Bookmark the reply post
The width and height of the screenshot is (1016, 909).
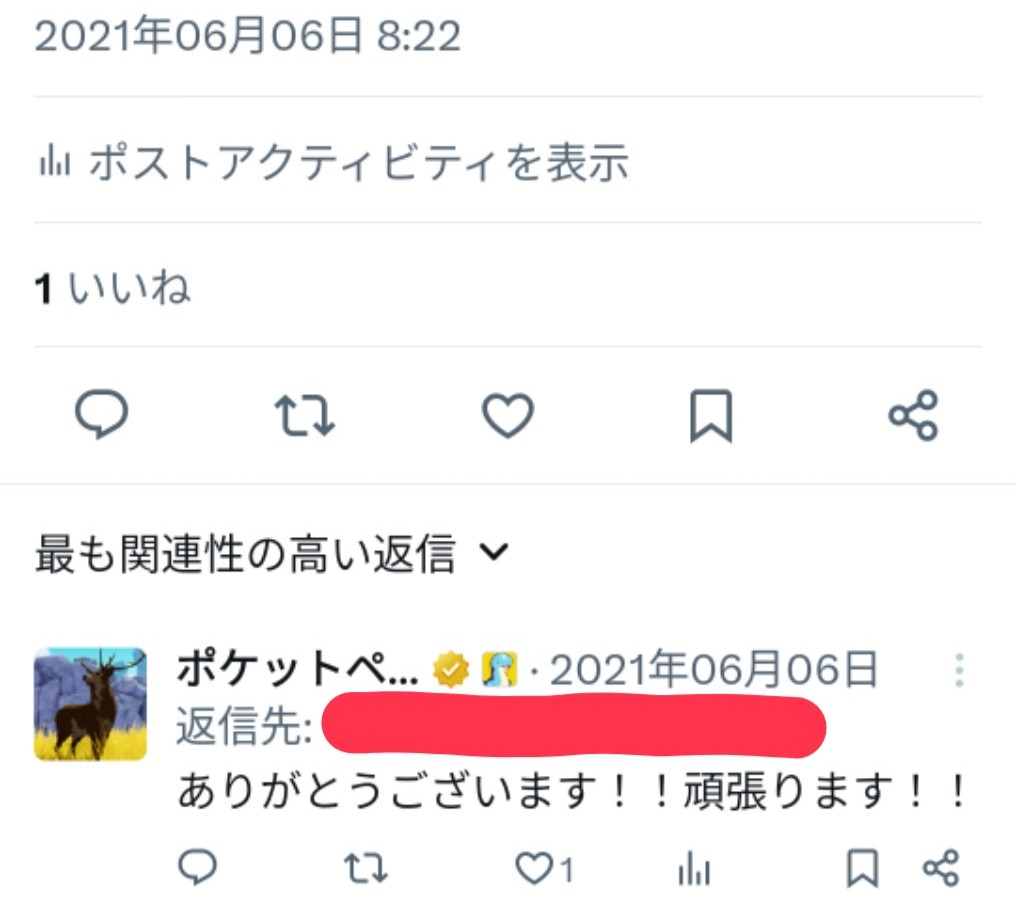[863, 868]
